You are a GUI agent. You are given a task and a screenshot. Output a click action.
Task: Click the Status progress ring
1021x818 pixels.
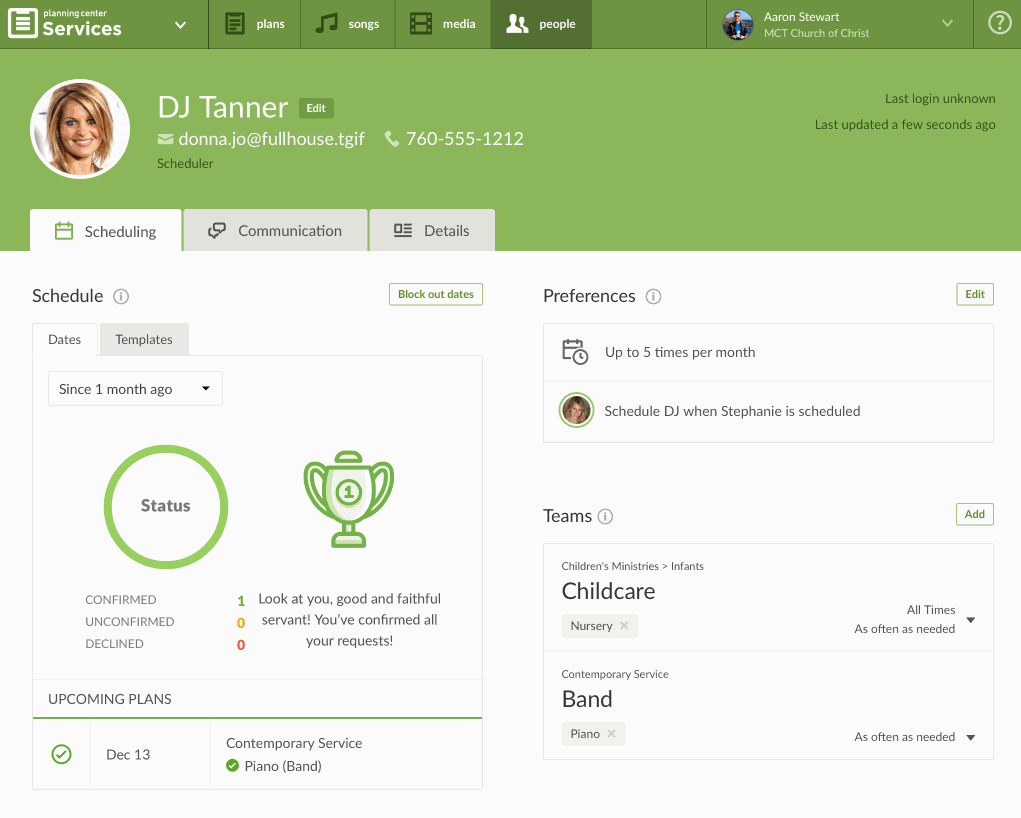coord(166,506)
